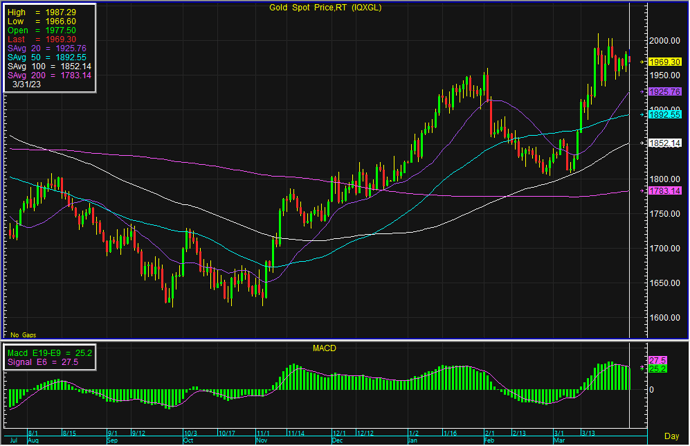The height and width of the screenshot is (446, 690).
Task: Click the 3/31/23 date in legend
Action: pyautogui.click(x=29, y=85)
